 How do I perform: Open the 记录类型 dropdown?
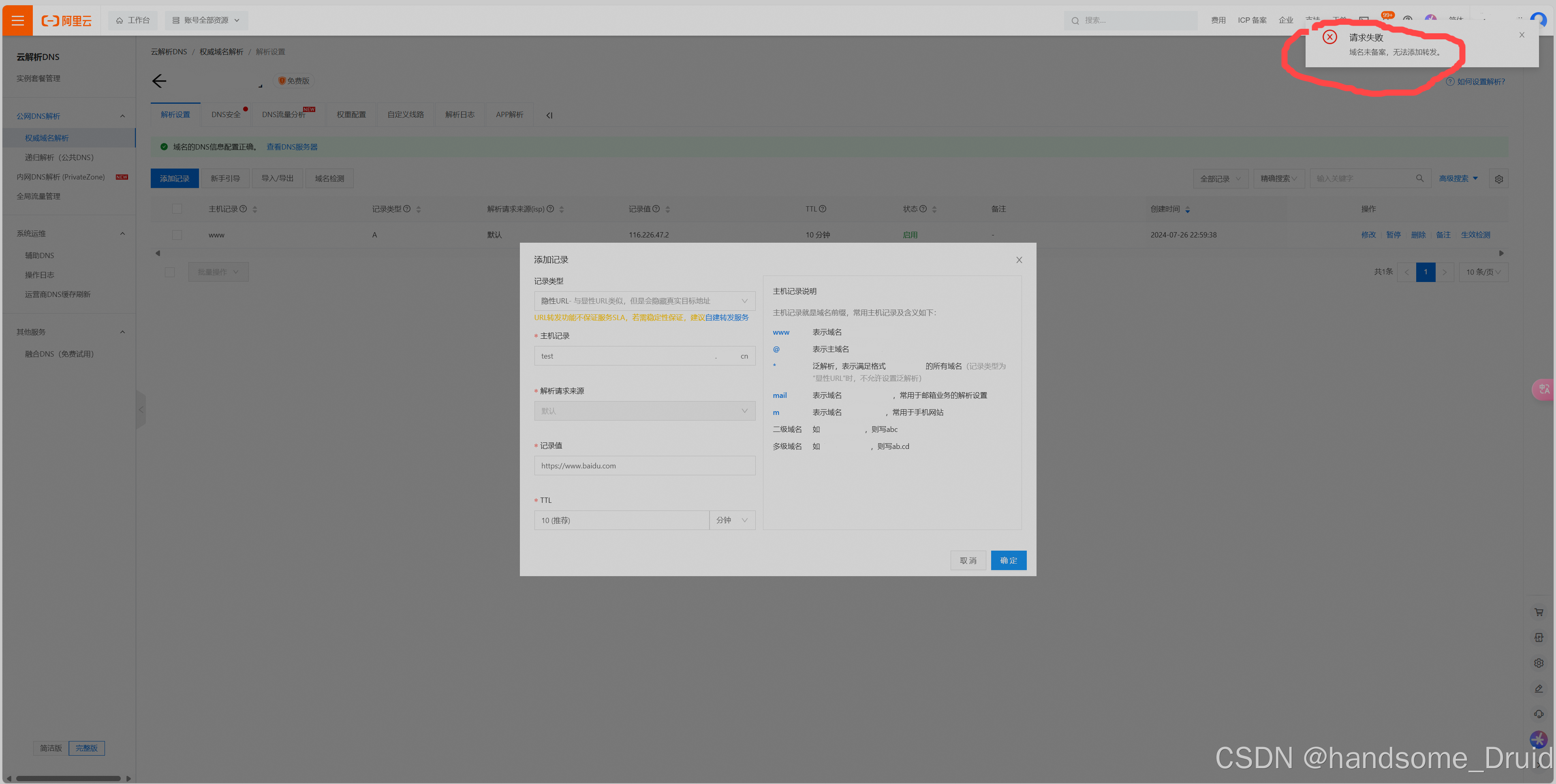pyautogui.click(x=644, y=301)
